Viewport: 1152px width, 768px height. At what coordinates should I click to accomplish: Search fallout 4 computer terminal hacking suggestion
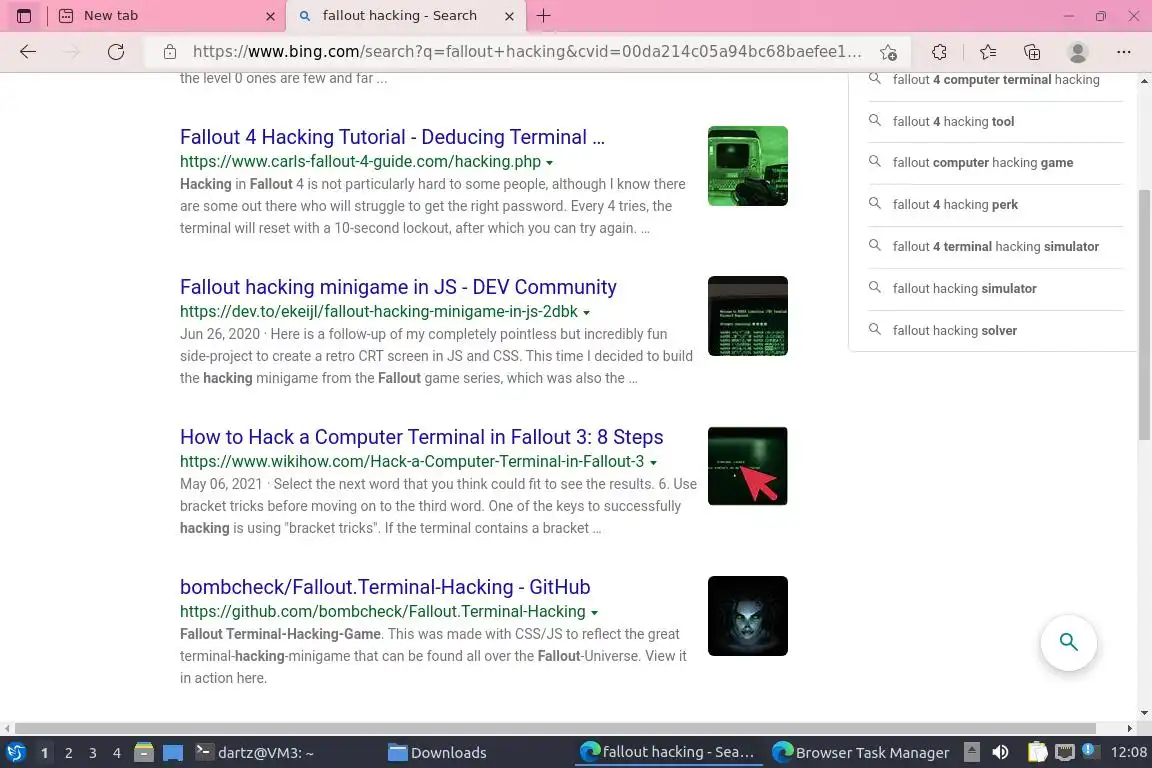(996, 79)
